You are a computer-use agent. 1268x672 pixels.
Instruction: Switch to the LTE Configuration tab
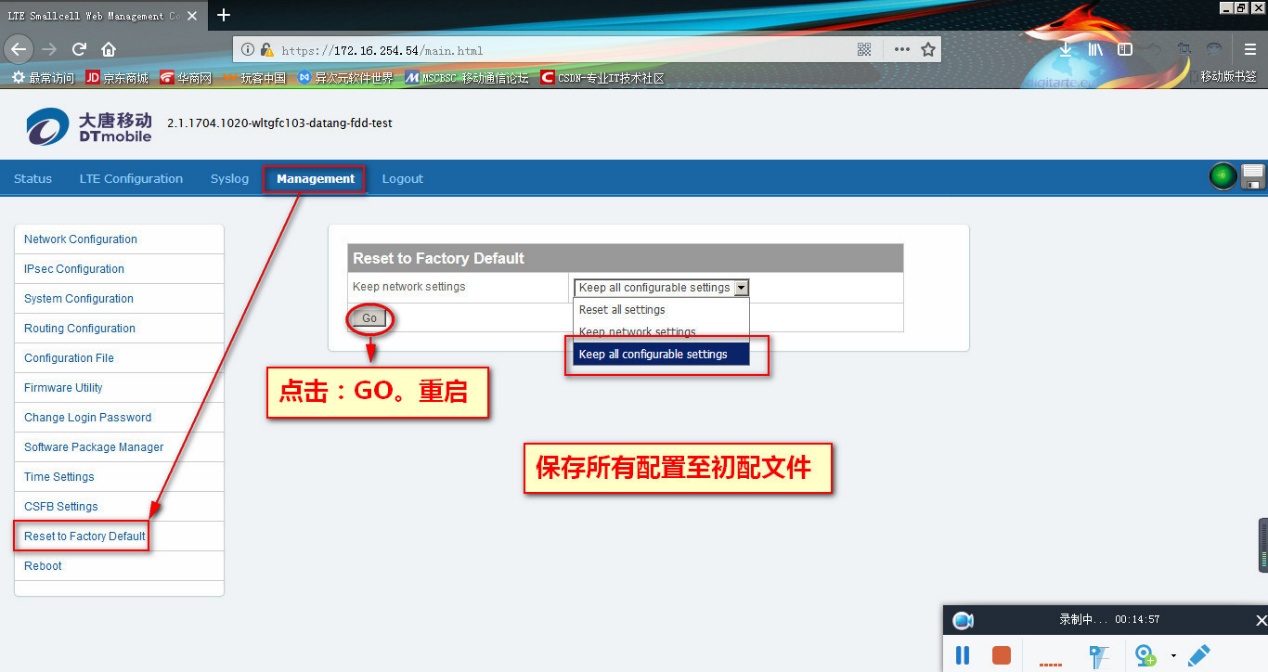[x=131, y=179]
